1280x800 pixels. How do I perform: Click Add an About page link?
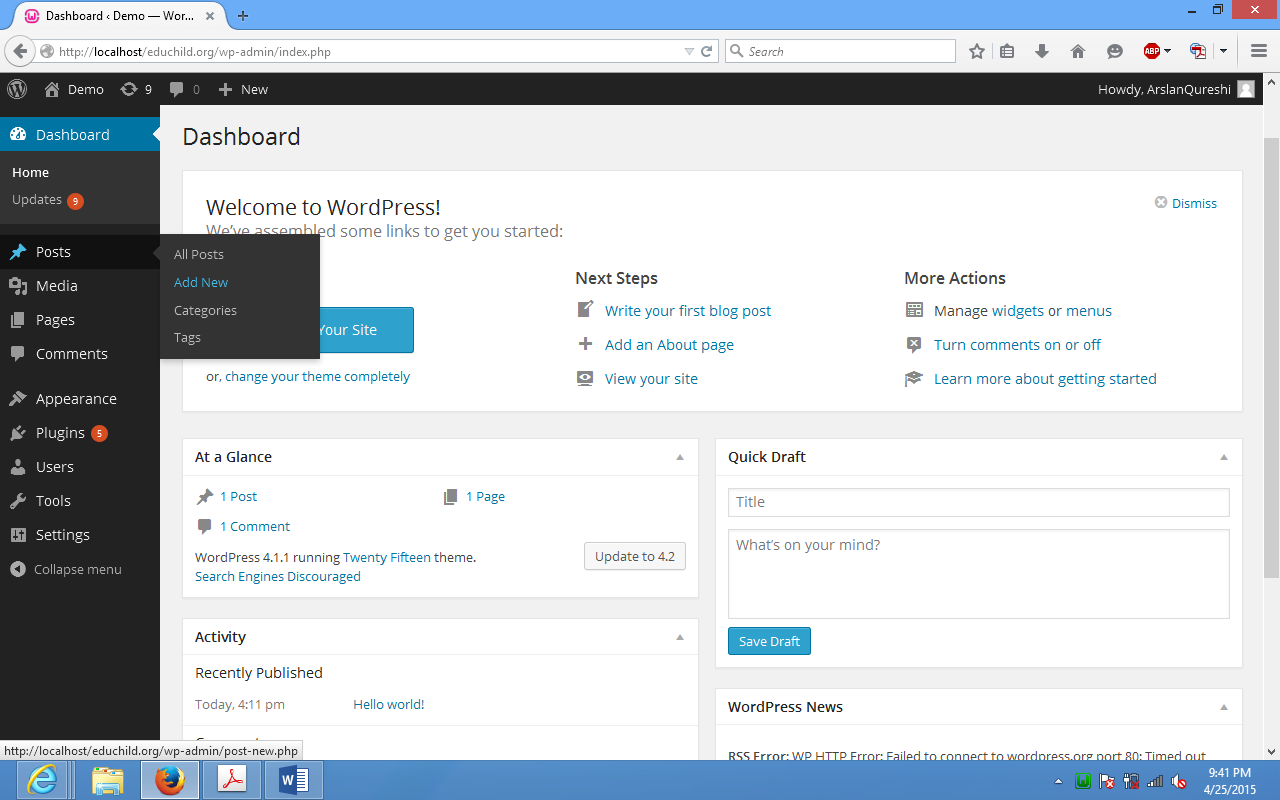coord(669,345)
